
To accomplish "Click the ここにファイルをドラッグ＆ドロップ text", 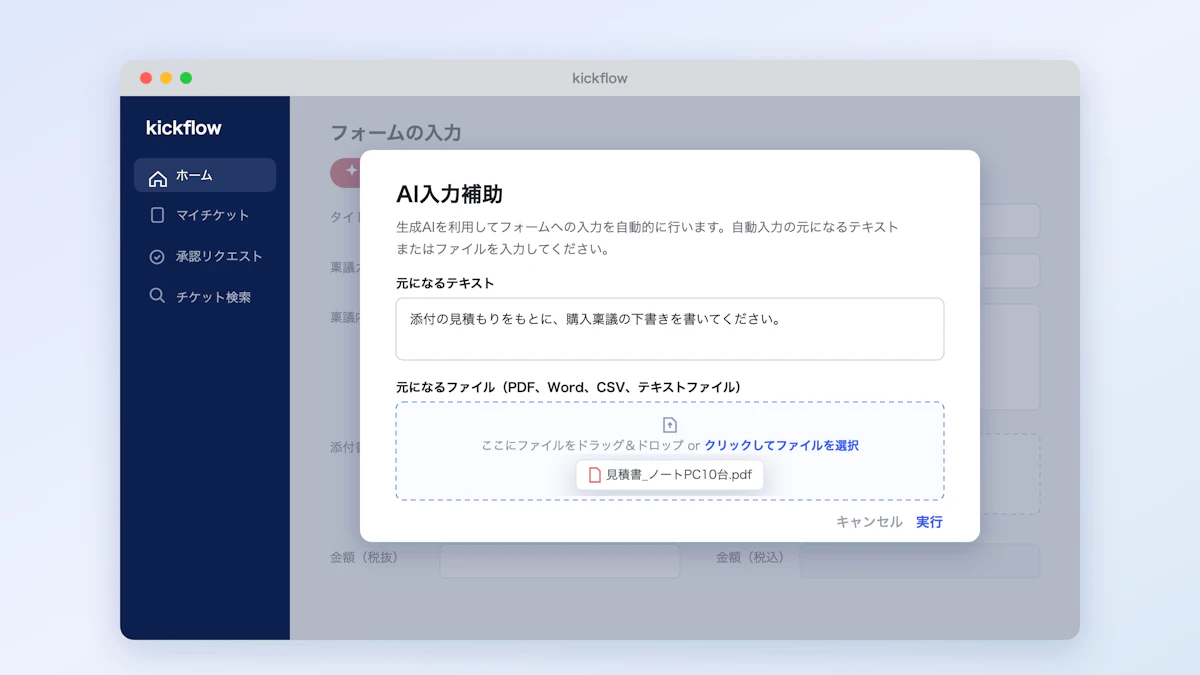I will (x=583, y=445).
